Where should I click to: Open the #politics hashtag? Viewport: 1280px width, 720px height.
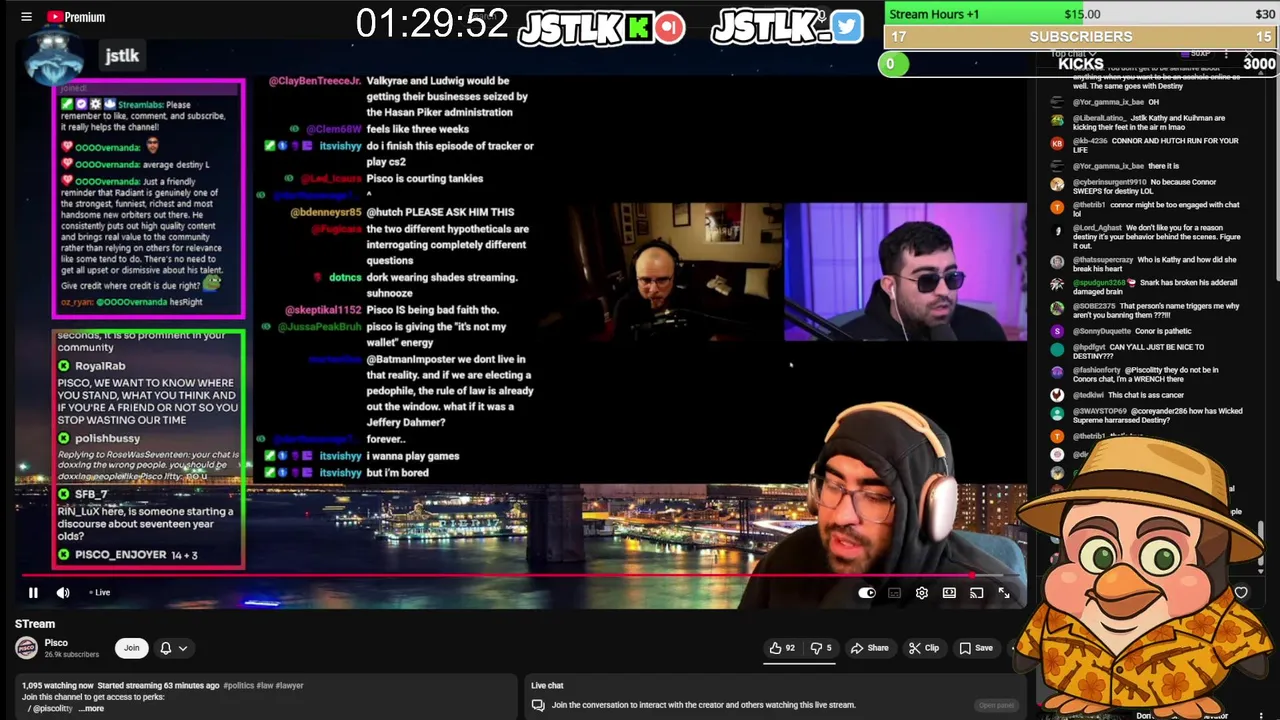coord(238,686)
